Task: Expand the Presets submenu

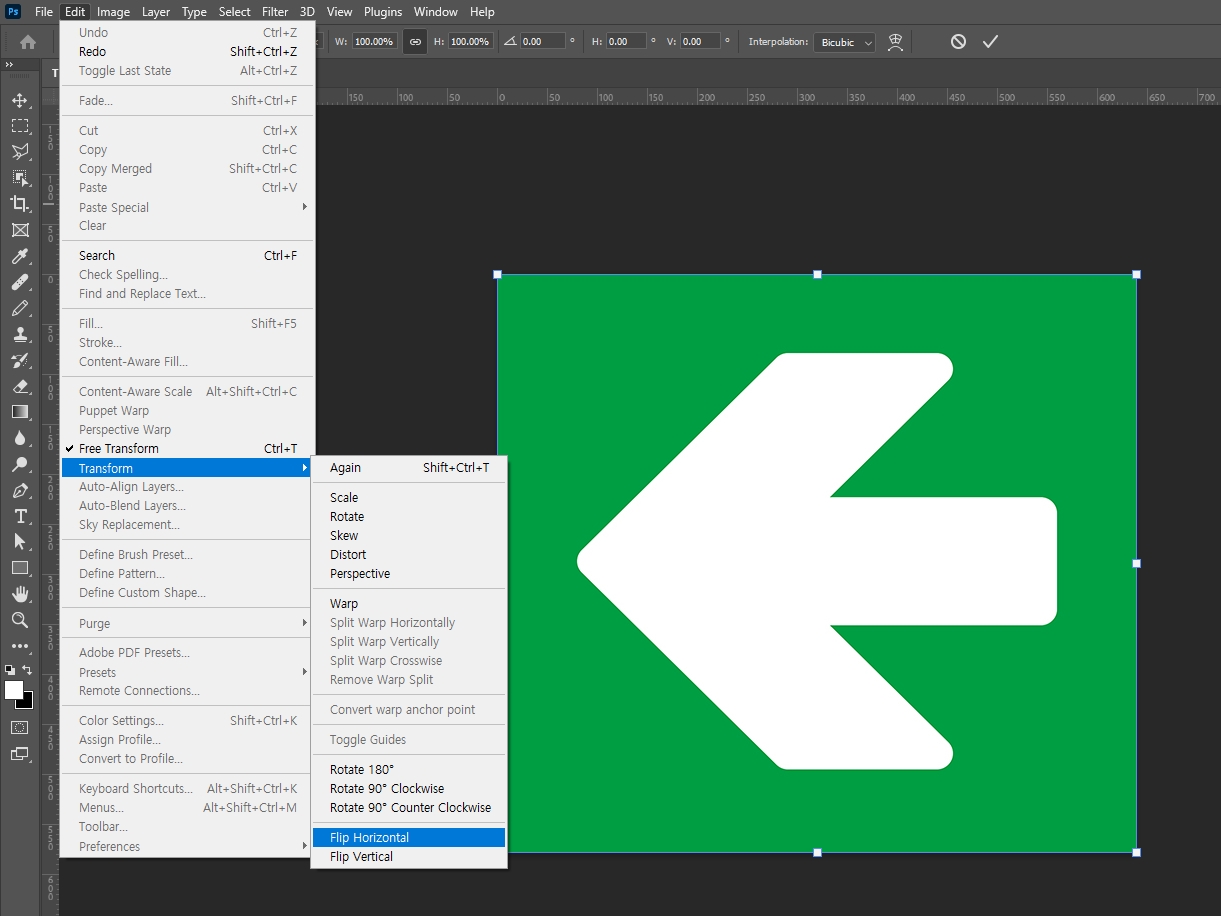Action: [x=188, y=672]
